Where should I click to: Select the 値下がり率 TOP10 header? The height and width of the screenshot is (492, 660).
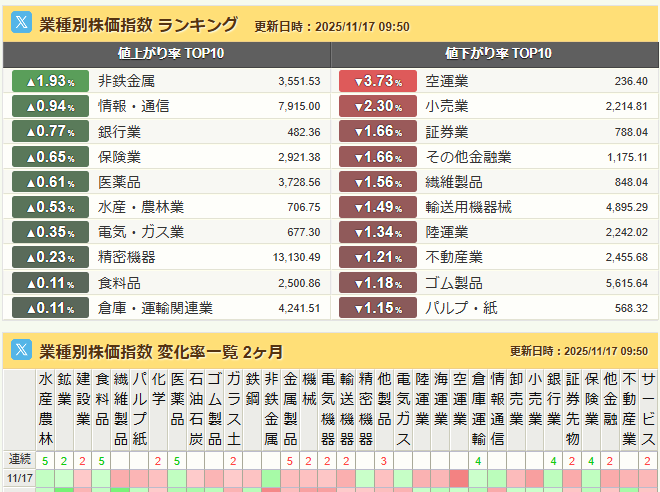point(497,54)
